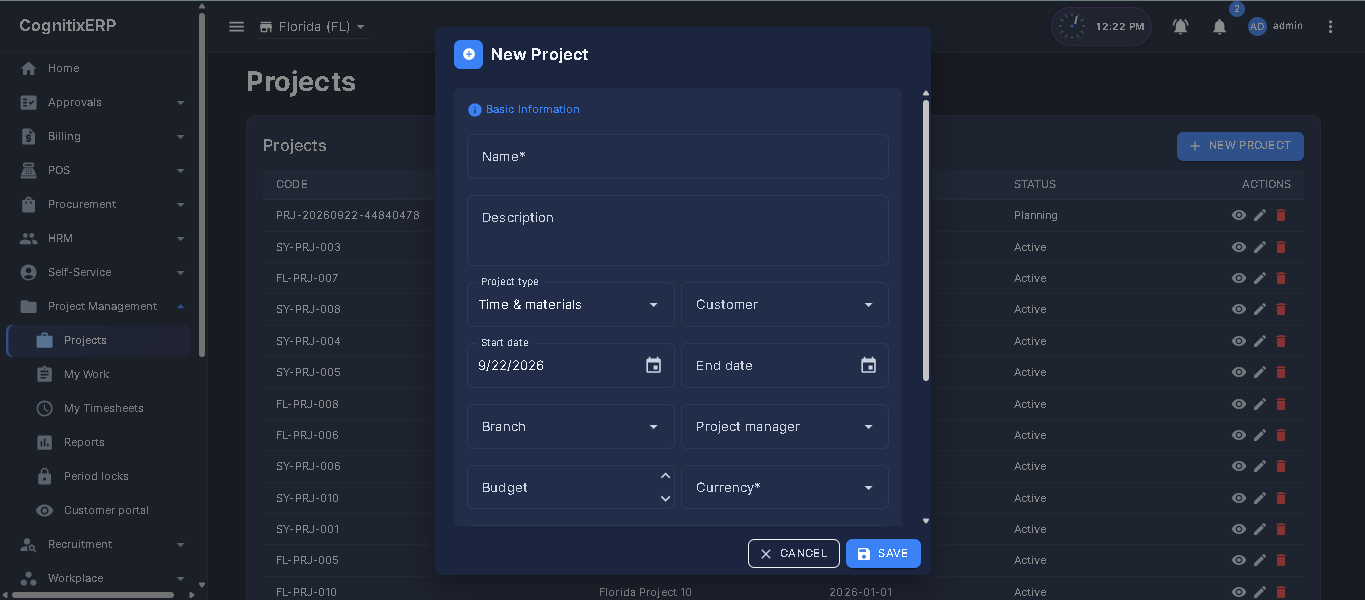Open My Timesheets in the sidebar
This screenshot has height=600, width=1365.
100,408
